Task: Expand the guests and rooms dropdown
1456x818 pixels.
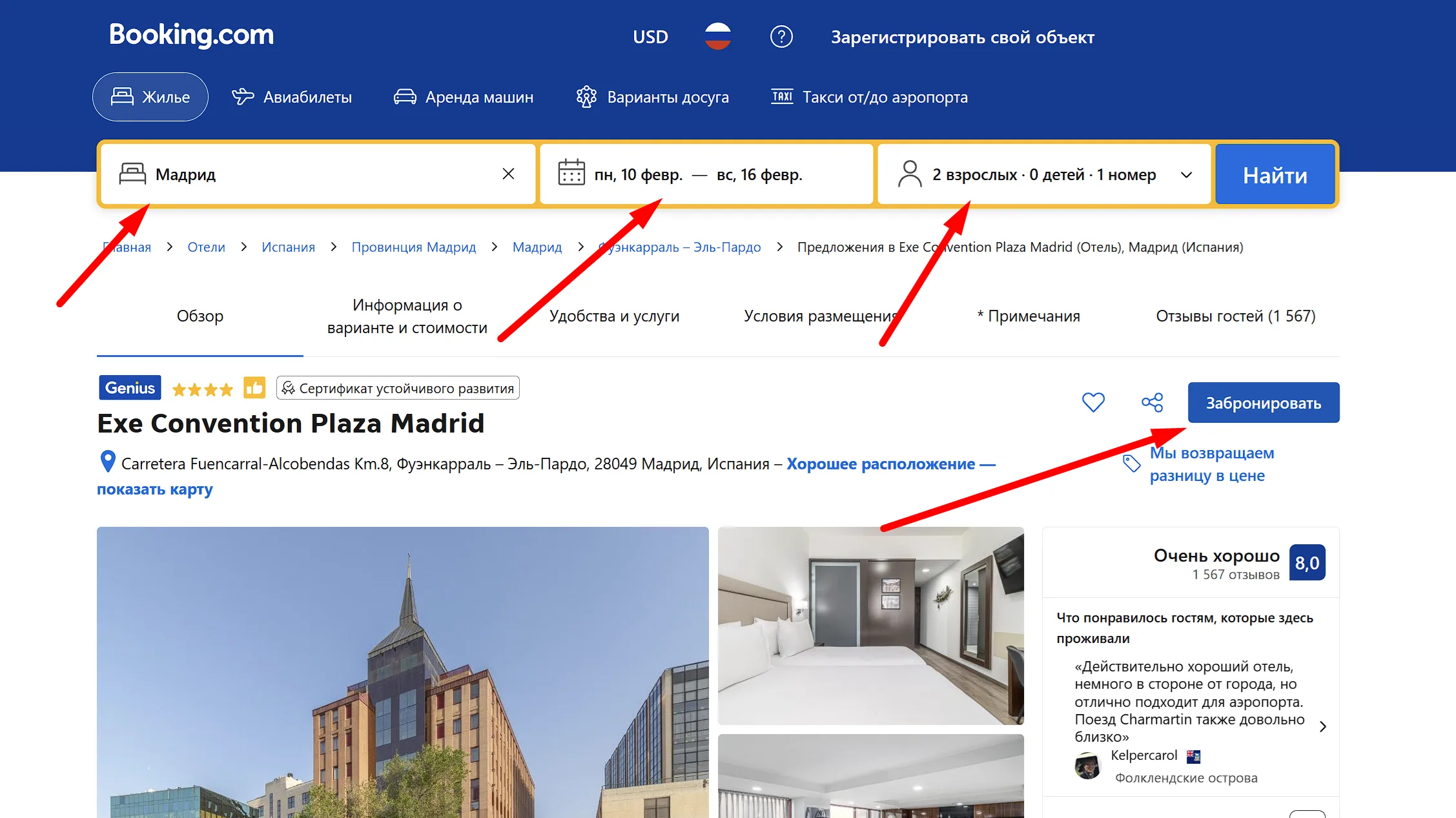Action: [1044, 174]
